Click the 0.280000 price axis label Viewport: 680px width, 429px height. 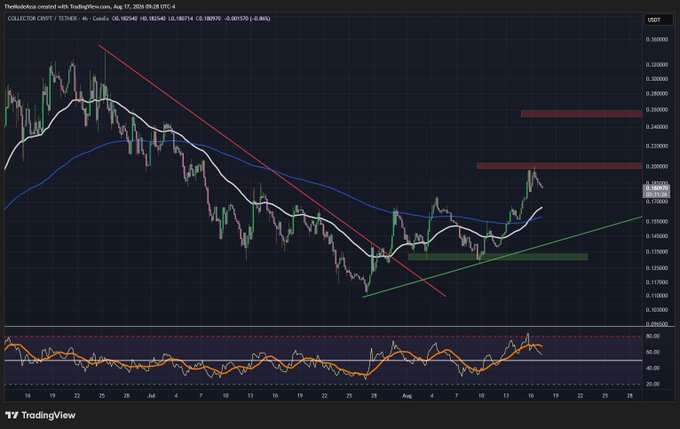point(657,94)
